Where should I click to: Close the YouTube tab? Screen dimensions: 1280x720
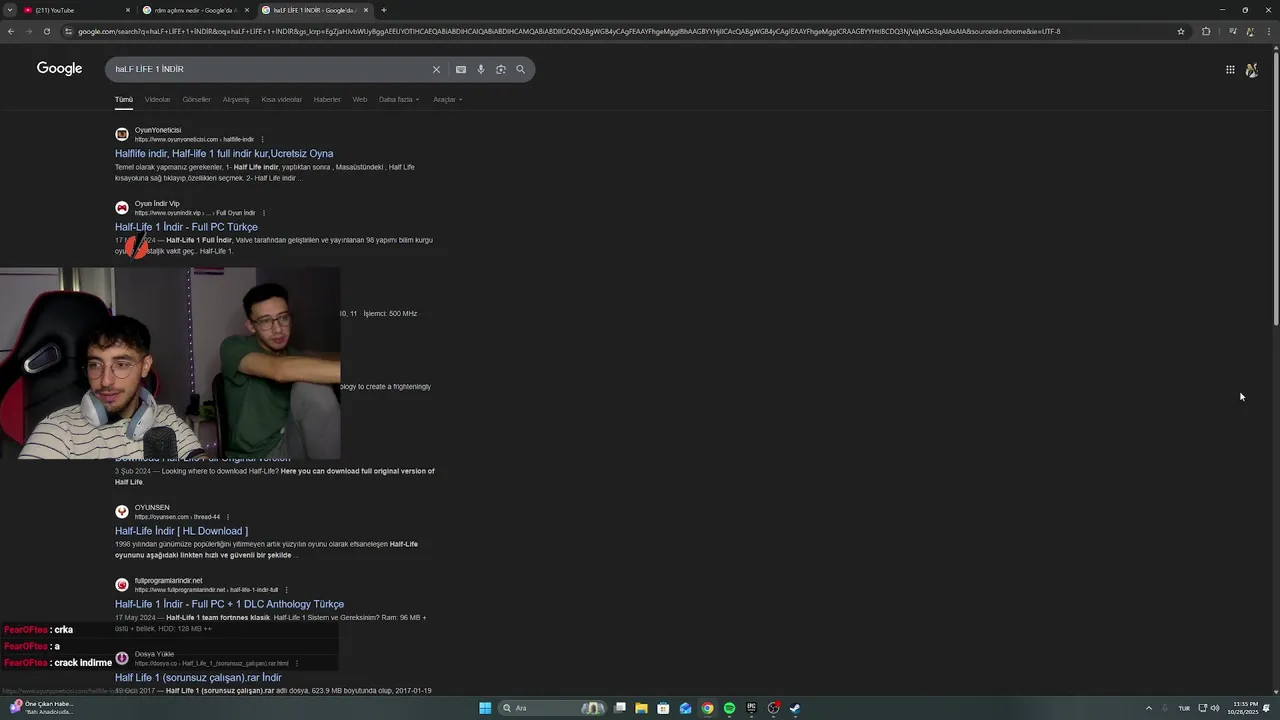click(128, 10)
